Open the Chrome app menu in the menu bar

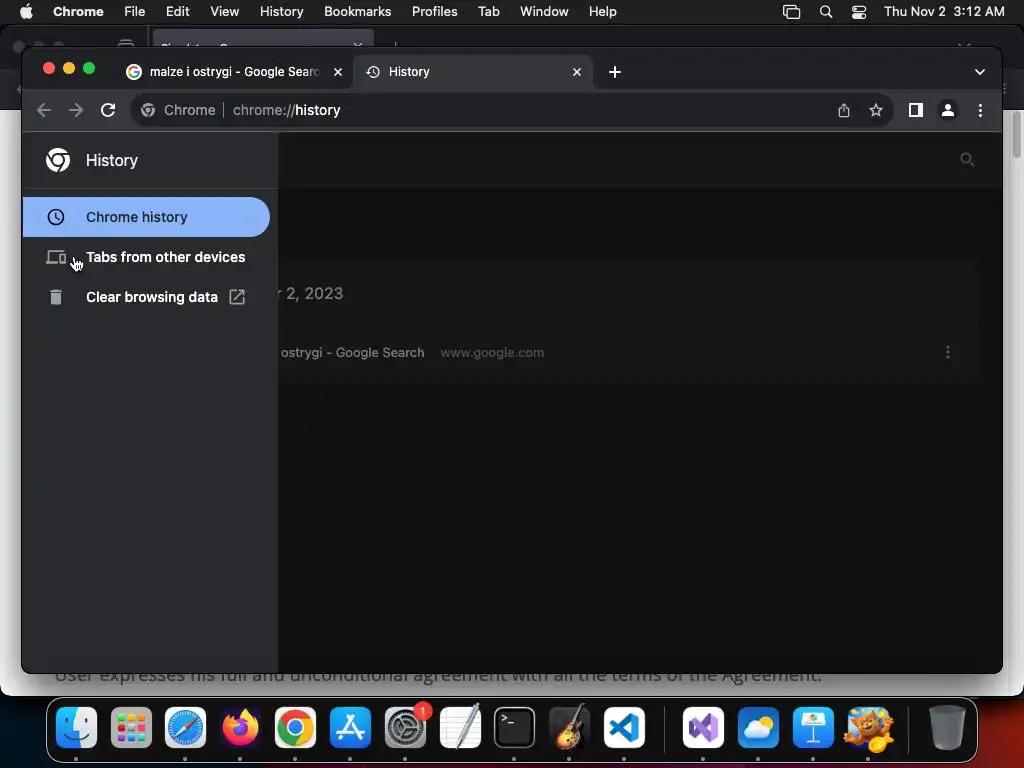pyautogui.click(x=78, y=11)
